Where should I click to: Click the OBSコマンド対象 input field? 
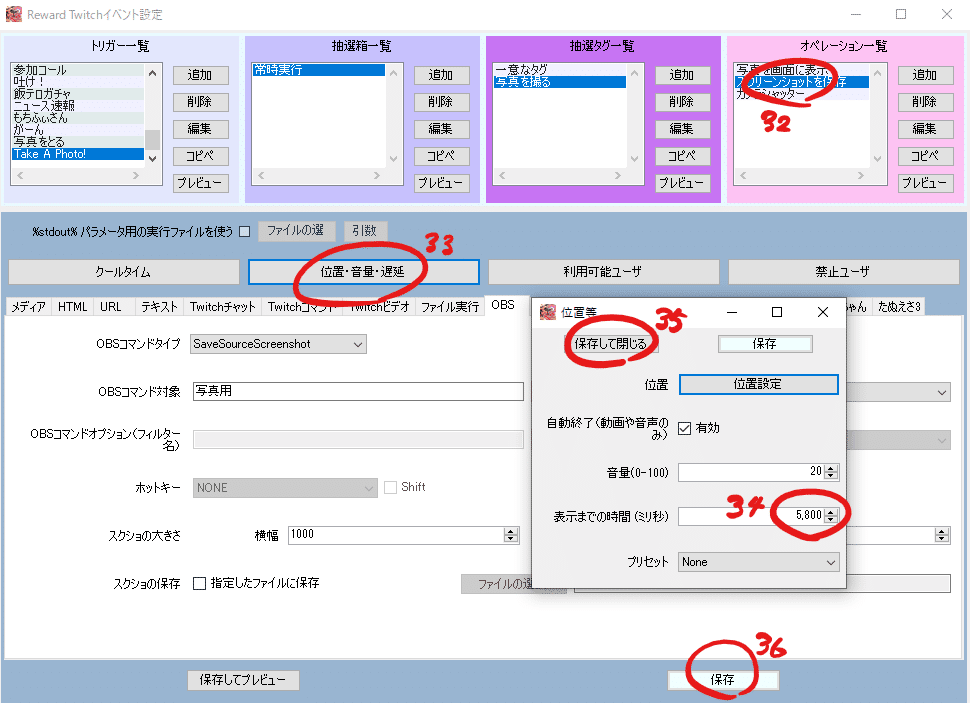click(358, 391)
